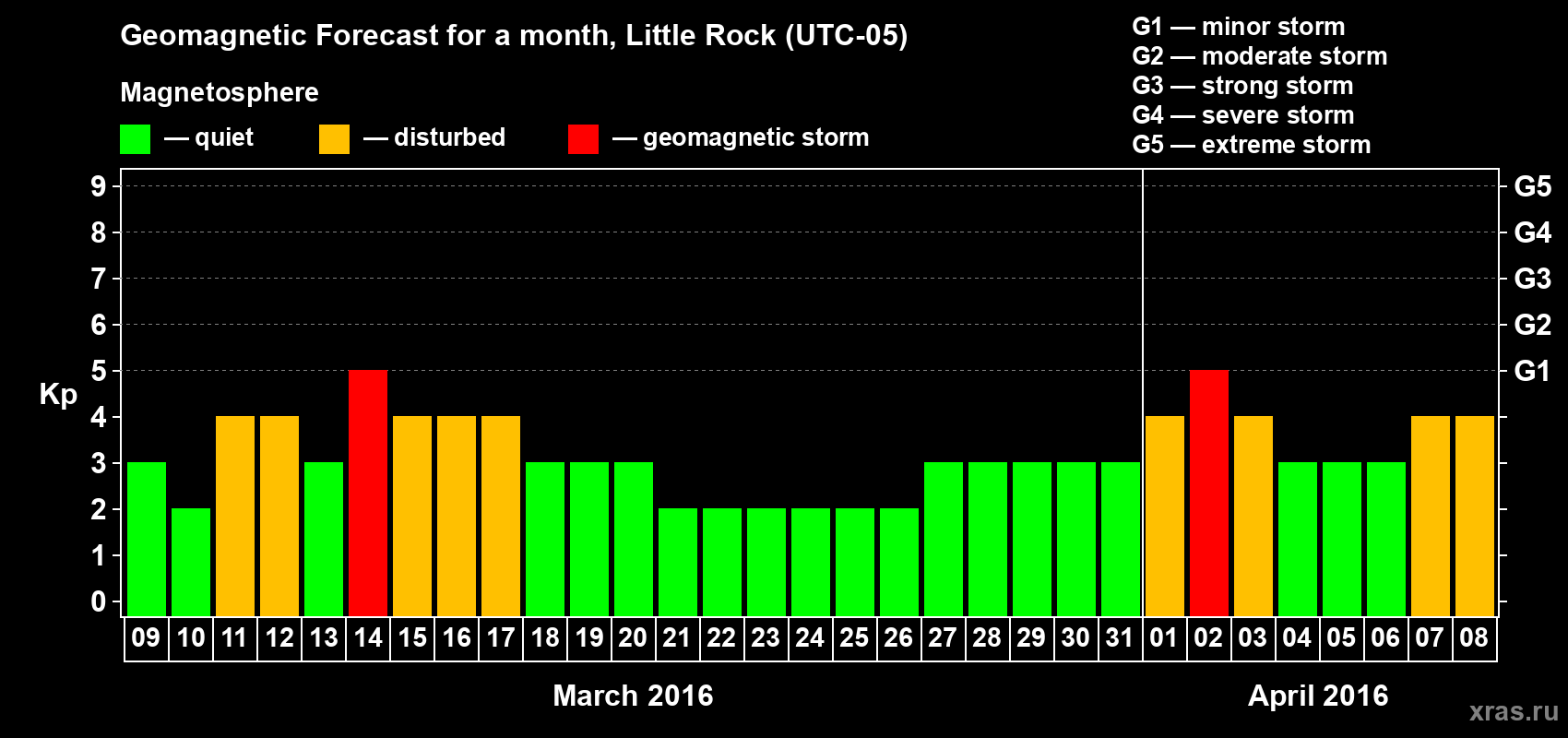Click the green bar for March 18
The height and width of the screenshot is (738, 1568).
pos(545,540)
